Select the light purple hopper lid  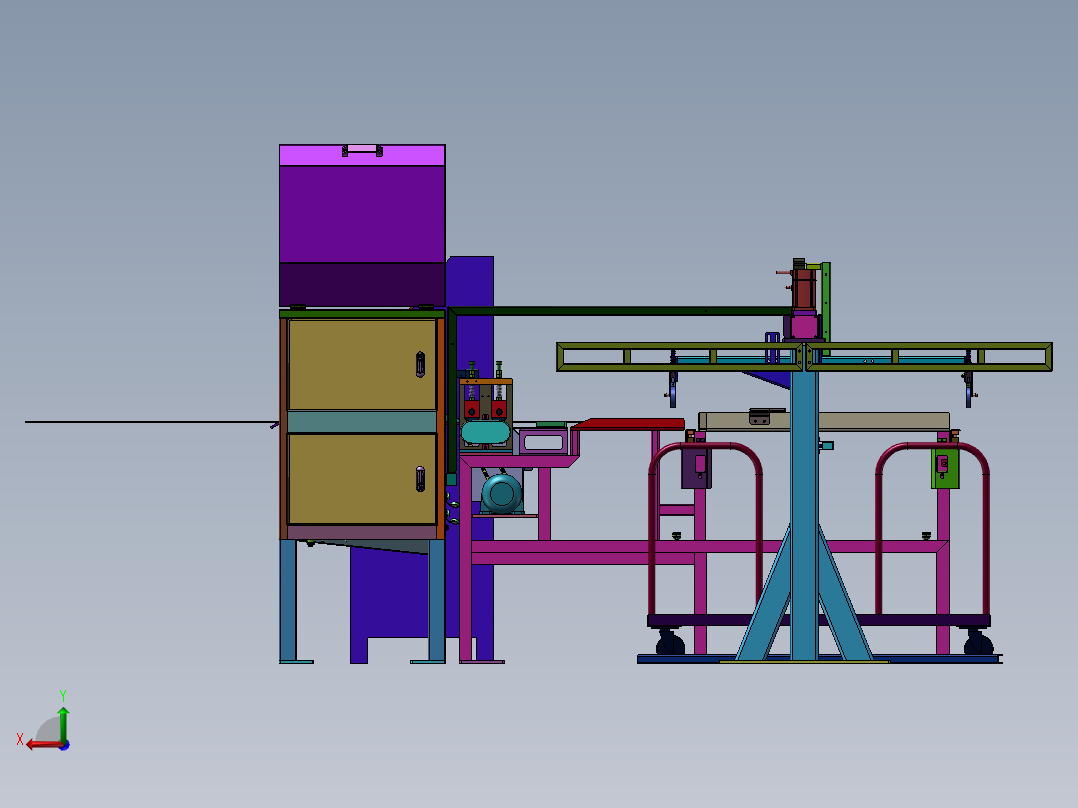(x=362, y=155)
